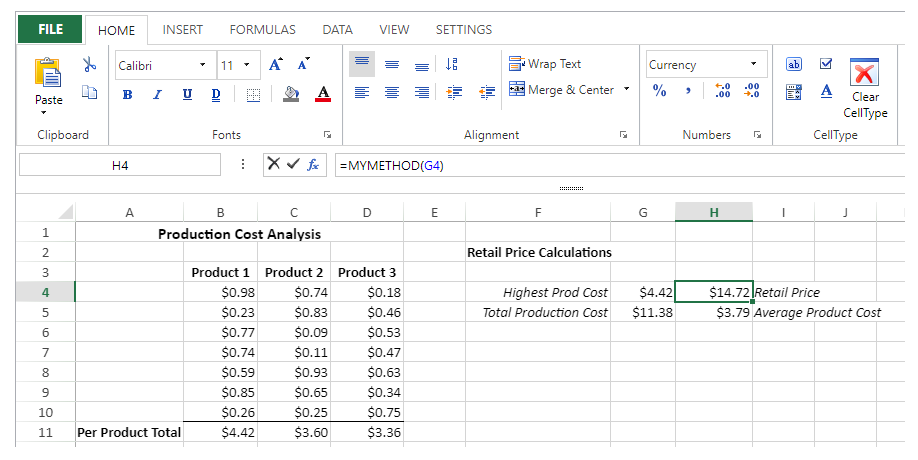The image size is (918, 460).
Task: Insert the checkbox cell type icon
Action: (827, 64)
